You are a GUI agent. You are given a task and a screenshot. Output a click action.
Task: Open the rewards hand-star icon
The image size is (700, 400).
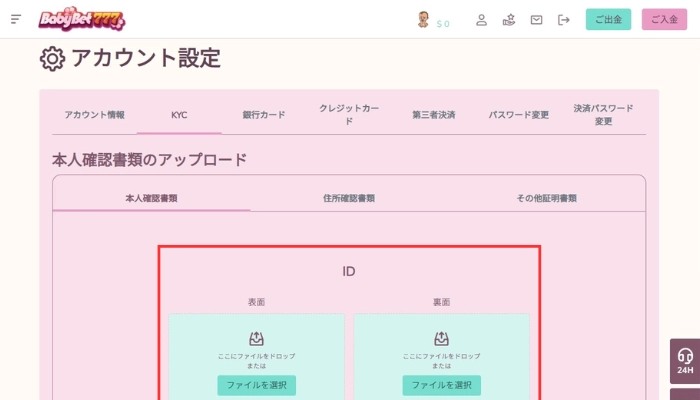click(x=509, y=20)
